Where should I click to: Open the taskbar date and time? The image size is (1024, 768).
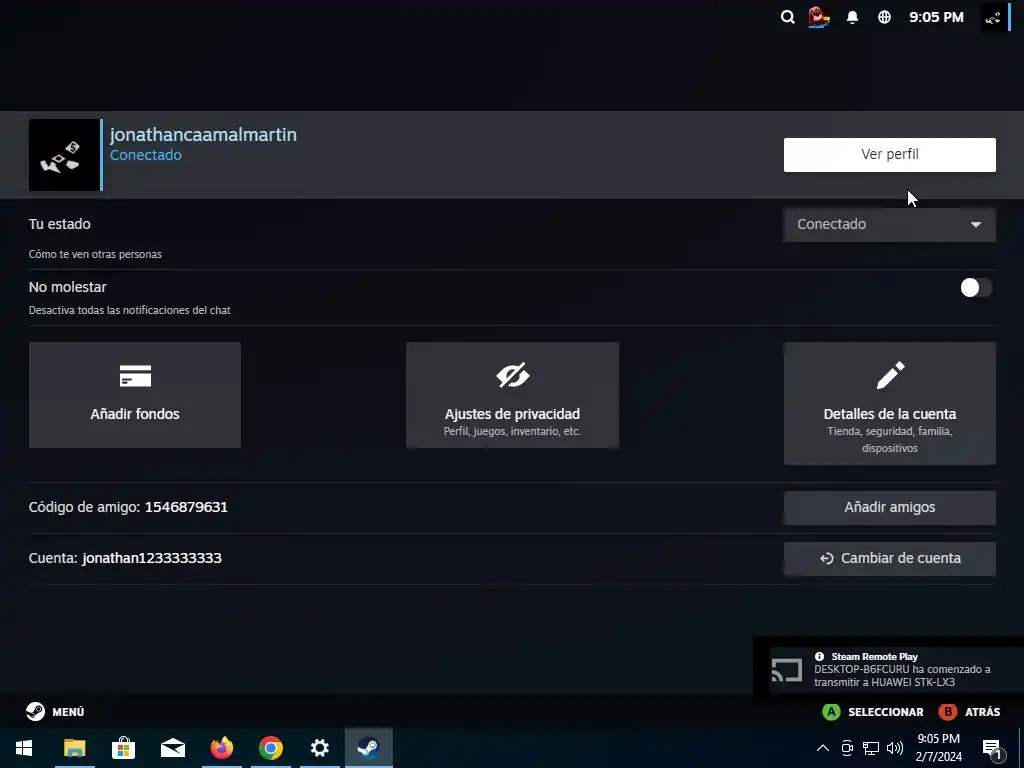click(938, 748)
